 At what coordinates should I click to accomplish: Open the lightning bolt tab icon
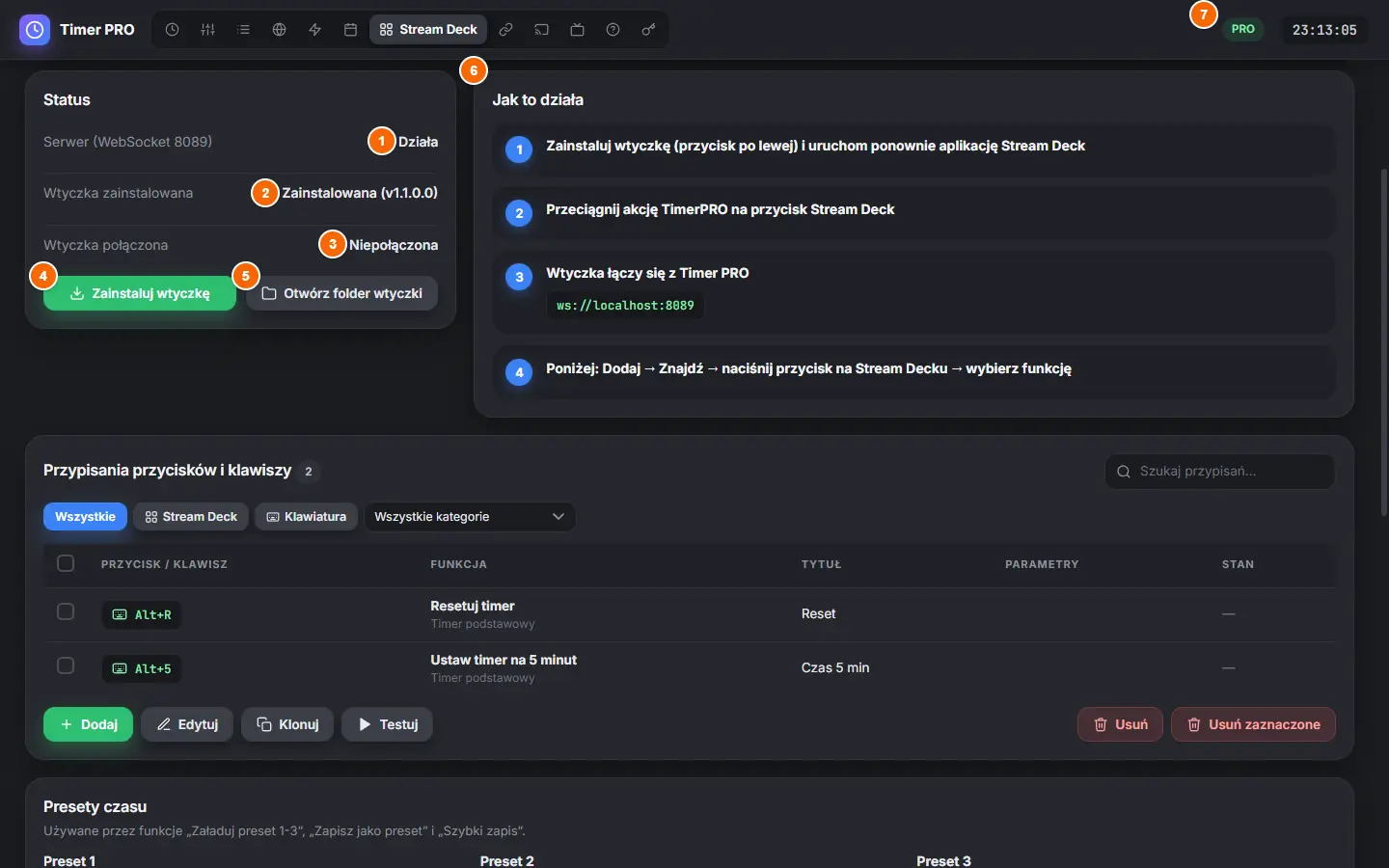(314, 30)
